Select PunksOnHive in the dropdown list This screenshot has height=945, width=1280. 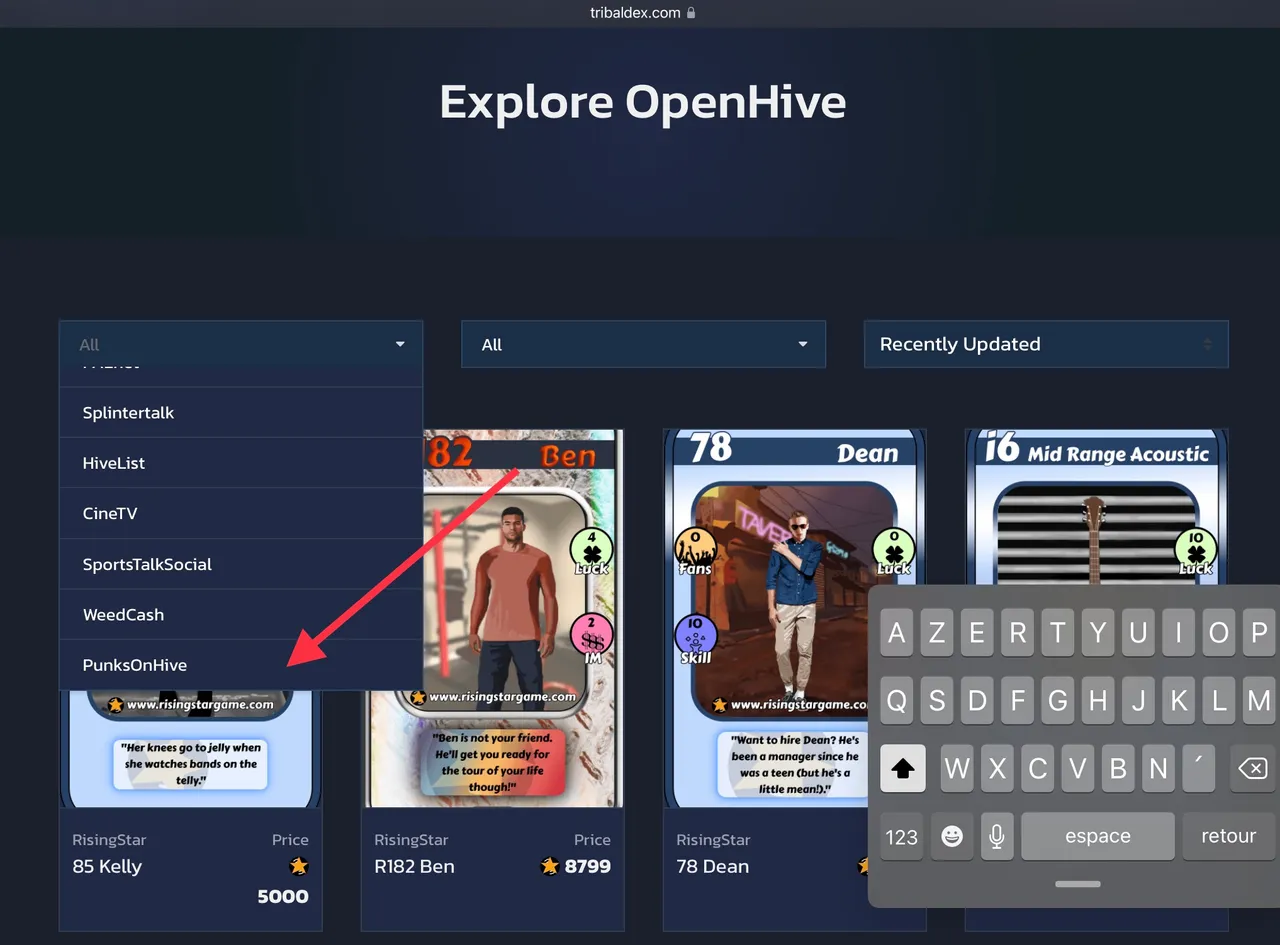(241, 665)
